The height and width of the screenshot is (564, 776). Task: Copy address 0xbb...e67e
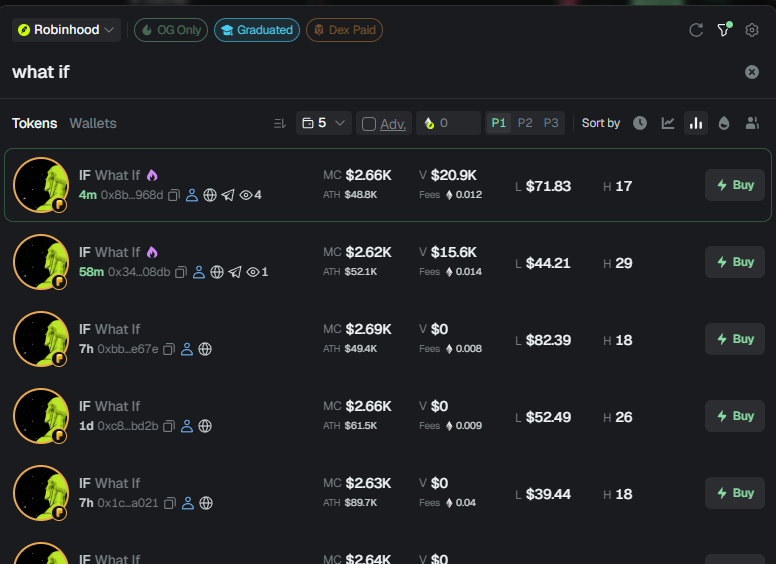coord(169,349)
